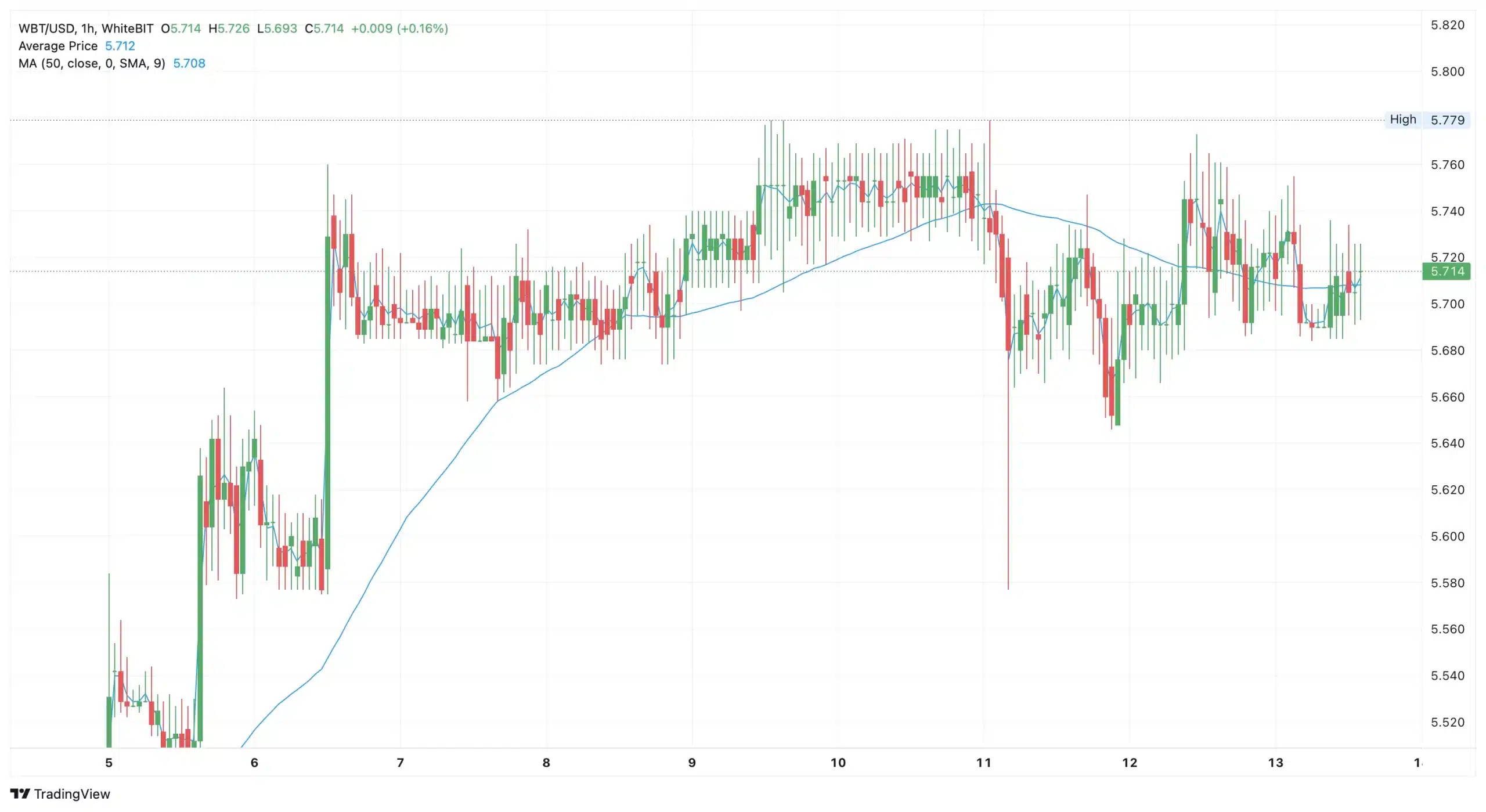Click the change value +0.009 (+0.16%)
The width and height of the screenshot is (1486, 812).
pyautogui.click(x=400, y=28)
